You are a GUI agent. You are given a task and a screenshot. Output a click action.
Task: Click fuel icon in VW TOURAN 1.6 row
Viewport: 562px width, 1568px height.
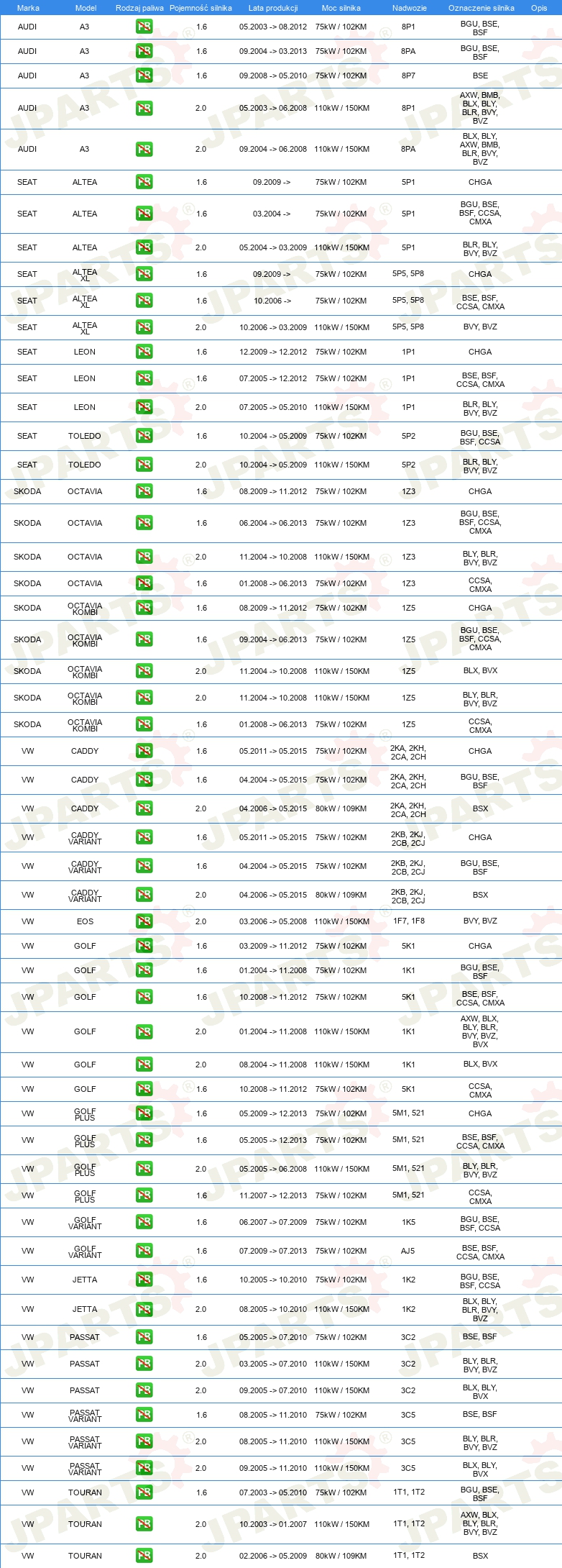click(x=144, y=1492)
